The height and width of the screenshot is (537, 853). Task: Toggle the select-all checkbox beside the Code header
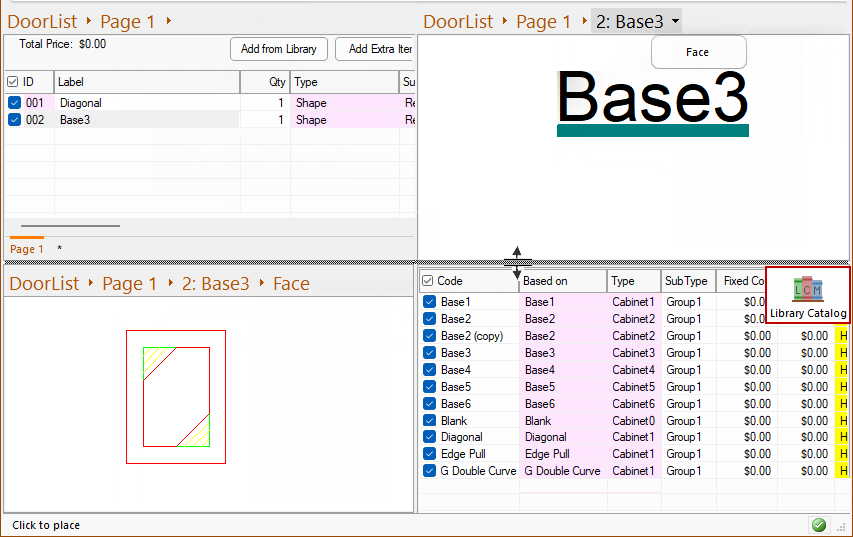pos(428,281)
